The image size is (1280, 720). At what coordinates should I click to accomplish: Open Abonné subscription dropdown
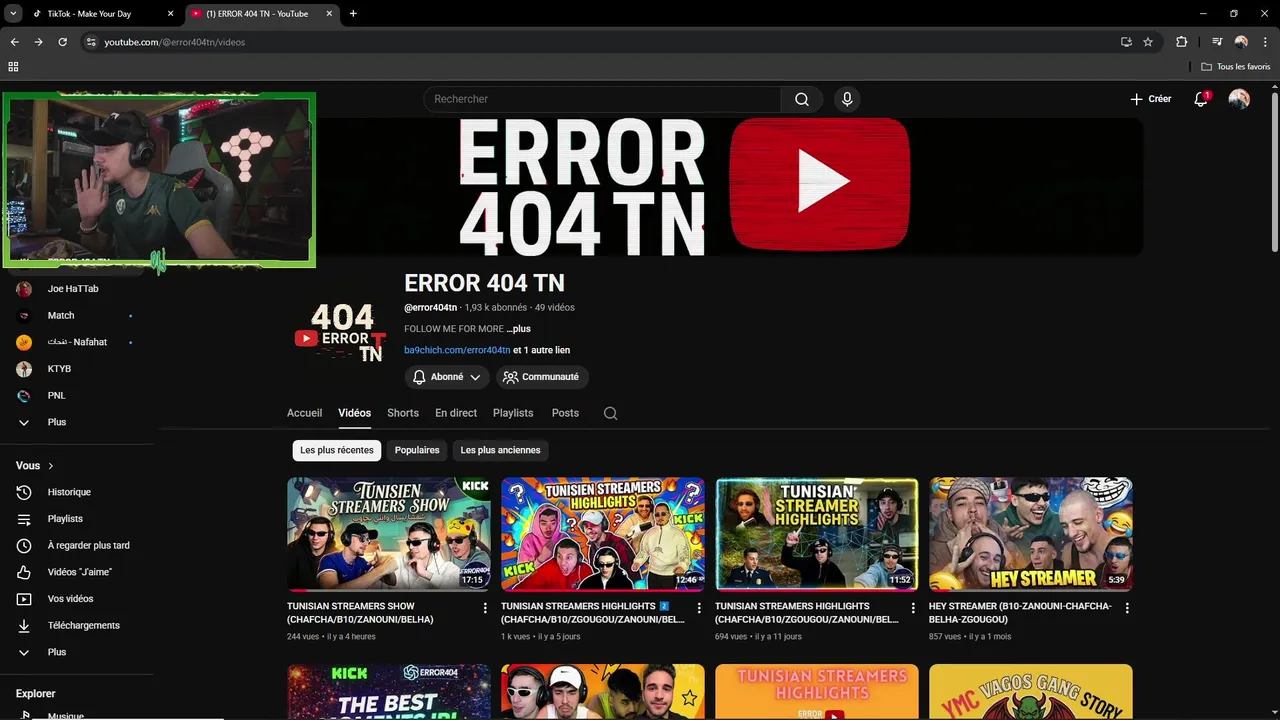tap(447, 377)
